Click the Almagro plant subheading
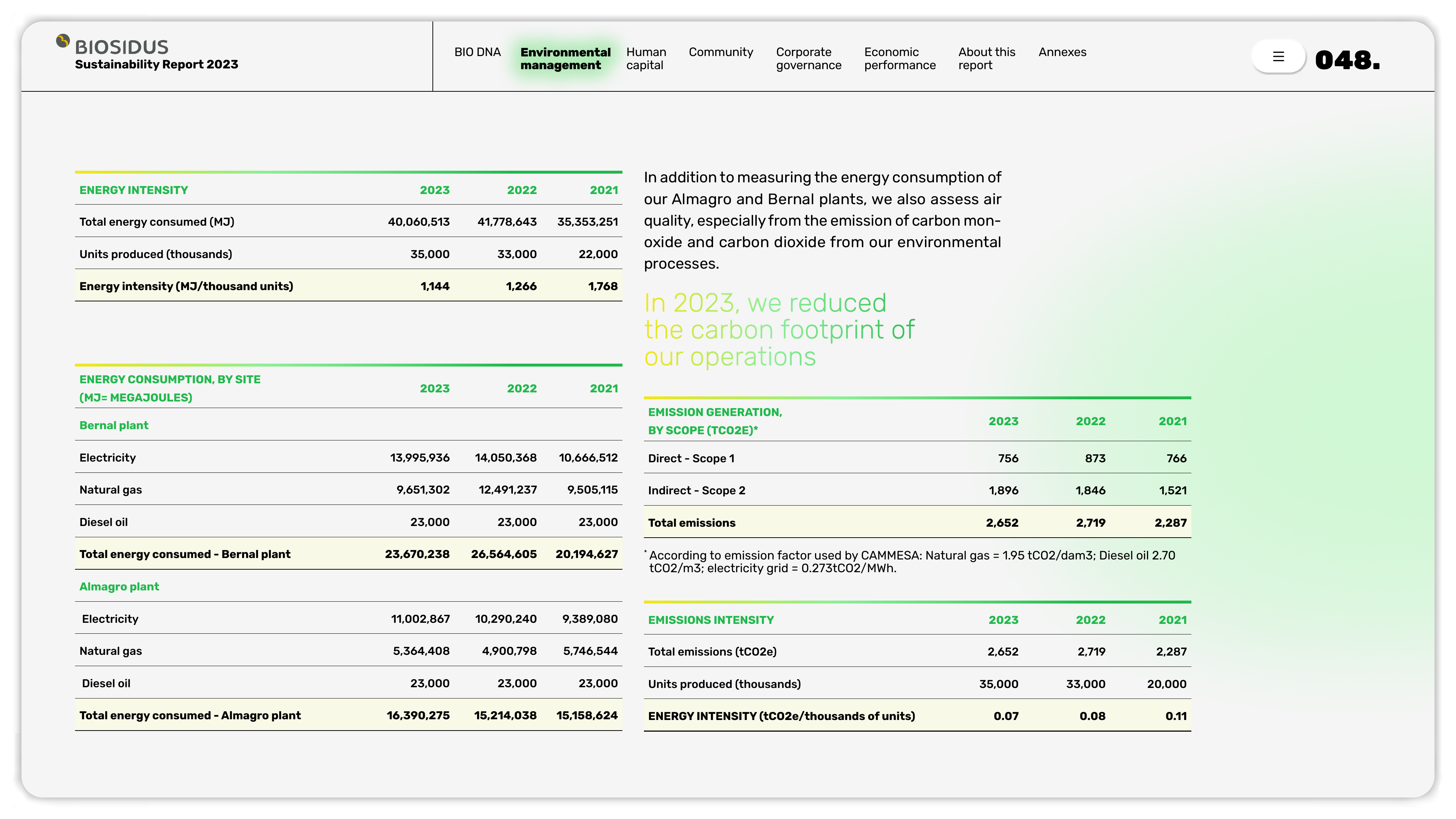Screen dimensions: 1456x819 (119, 587)
